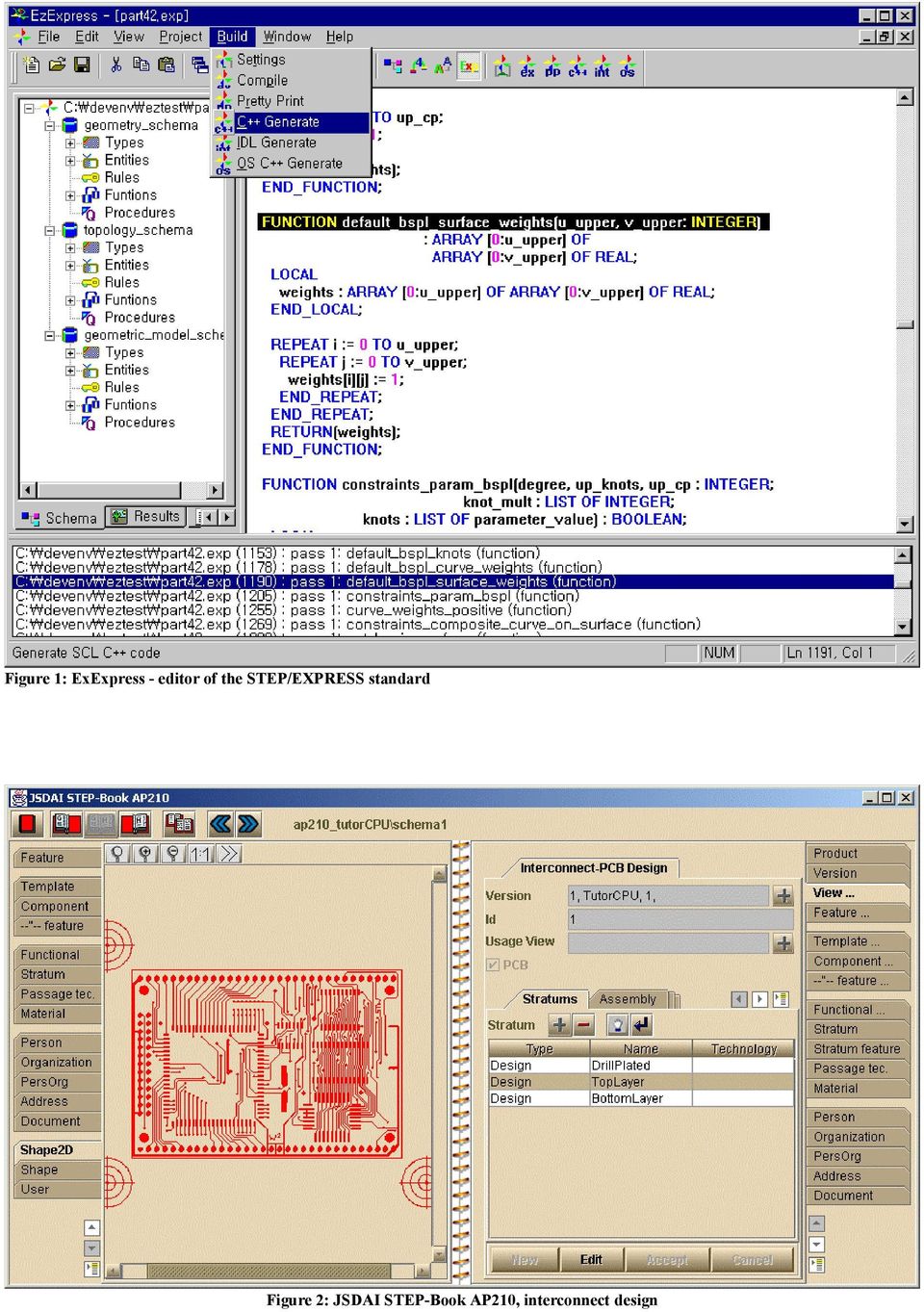Click the 'c++' generate toolbar icon
This screenshot has width=924, height=1312.
[x=577, y=66]
